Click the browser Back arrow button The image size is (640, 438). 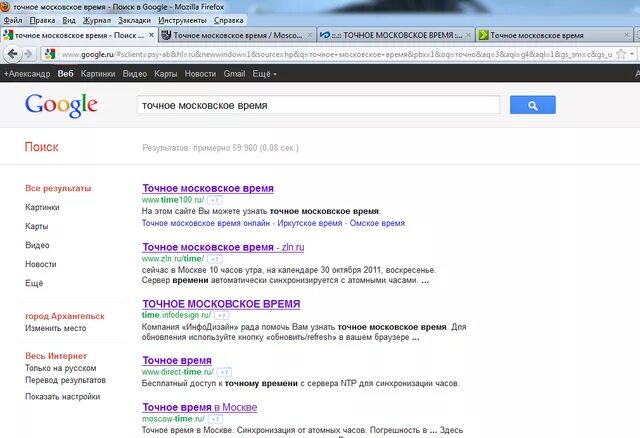tap(12, 53)
